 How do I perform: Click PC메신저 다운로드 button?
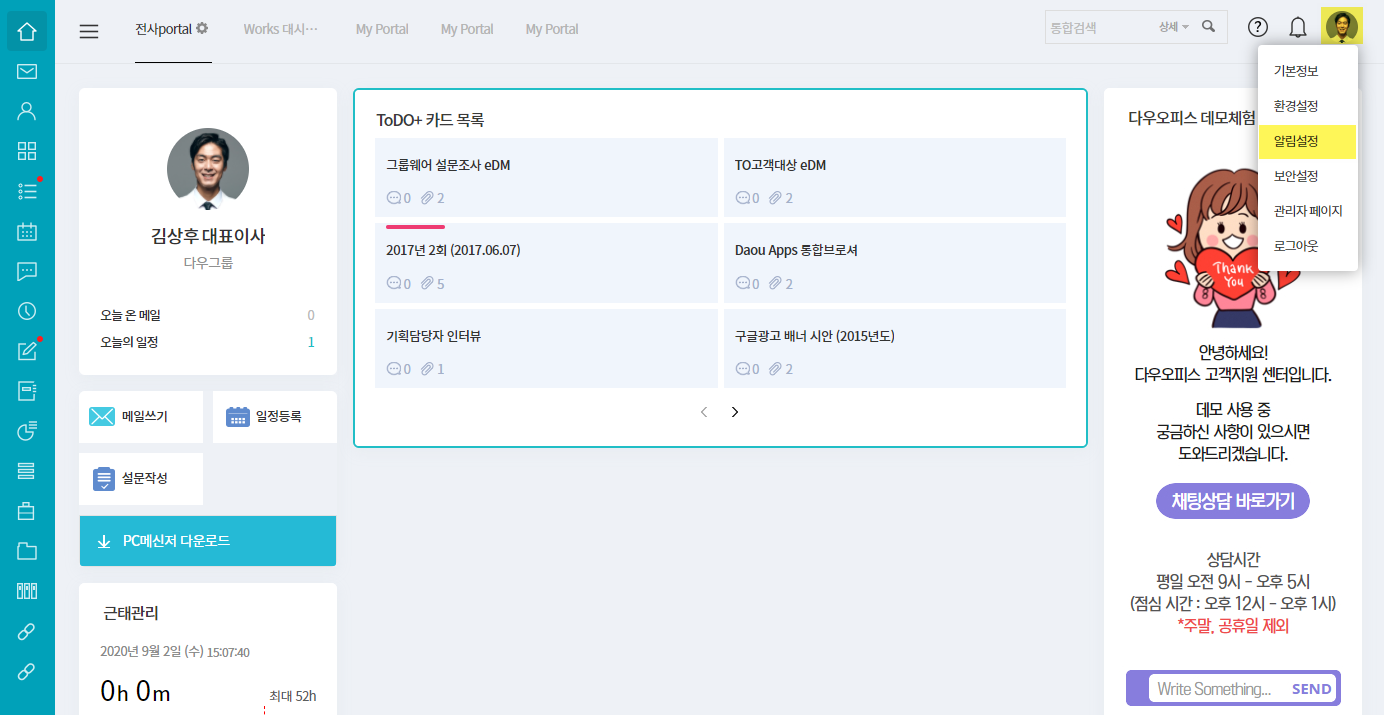207,541
